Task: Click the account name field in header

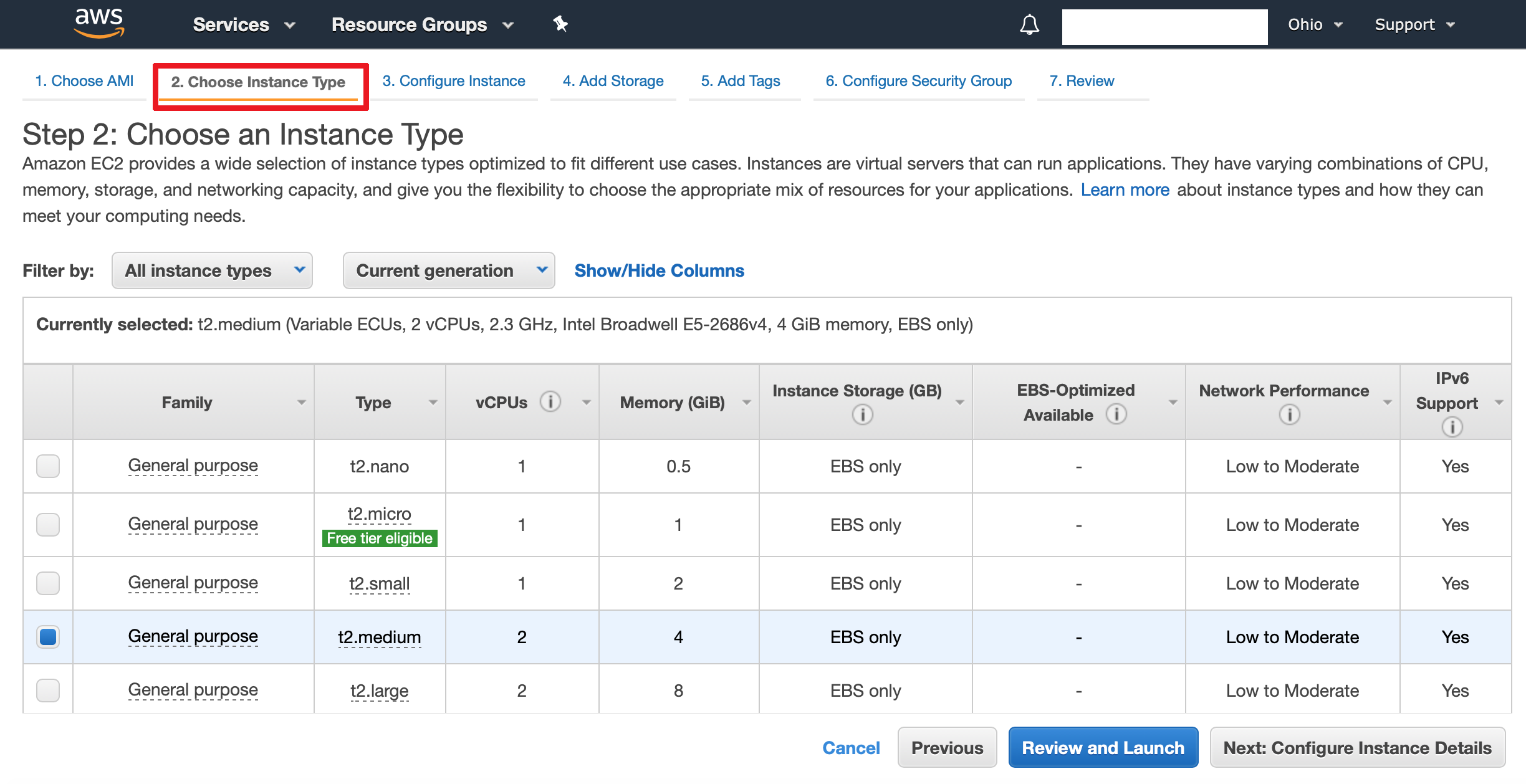Action: 1164,27
